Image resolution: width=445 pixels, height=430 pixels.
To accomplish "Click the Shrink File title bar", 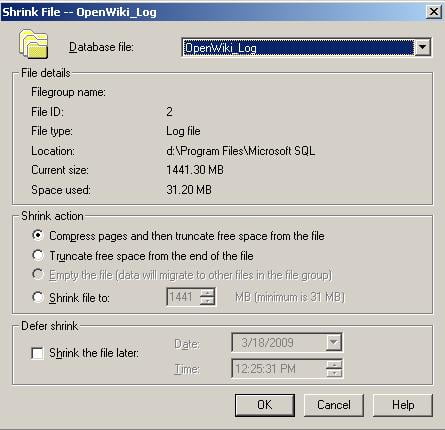I will coord(213,12).
